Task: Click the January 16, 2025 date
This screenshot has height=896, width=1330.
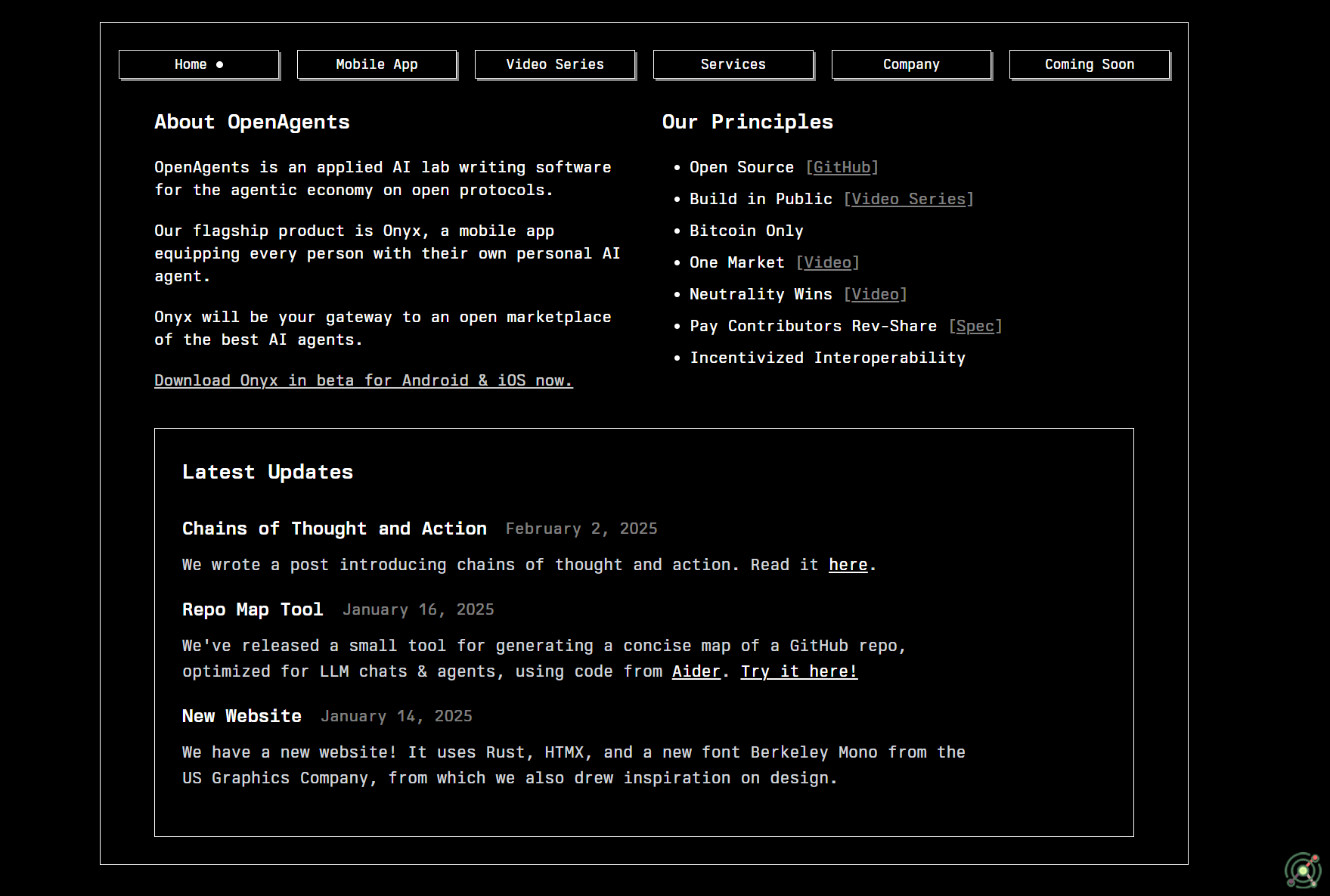Action: point(418,609)
